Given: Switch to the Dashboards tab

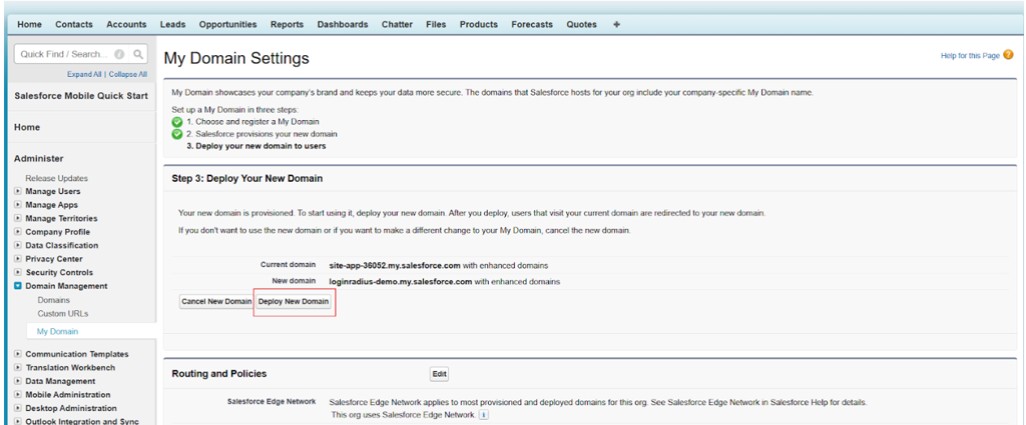Looking at the screenshot, I should click(x=342, y=24).
